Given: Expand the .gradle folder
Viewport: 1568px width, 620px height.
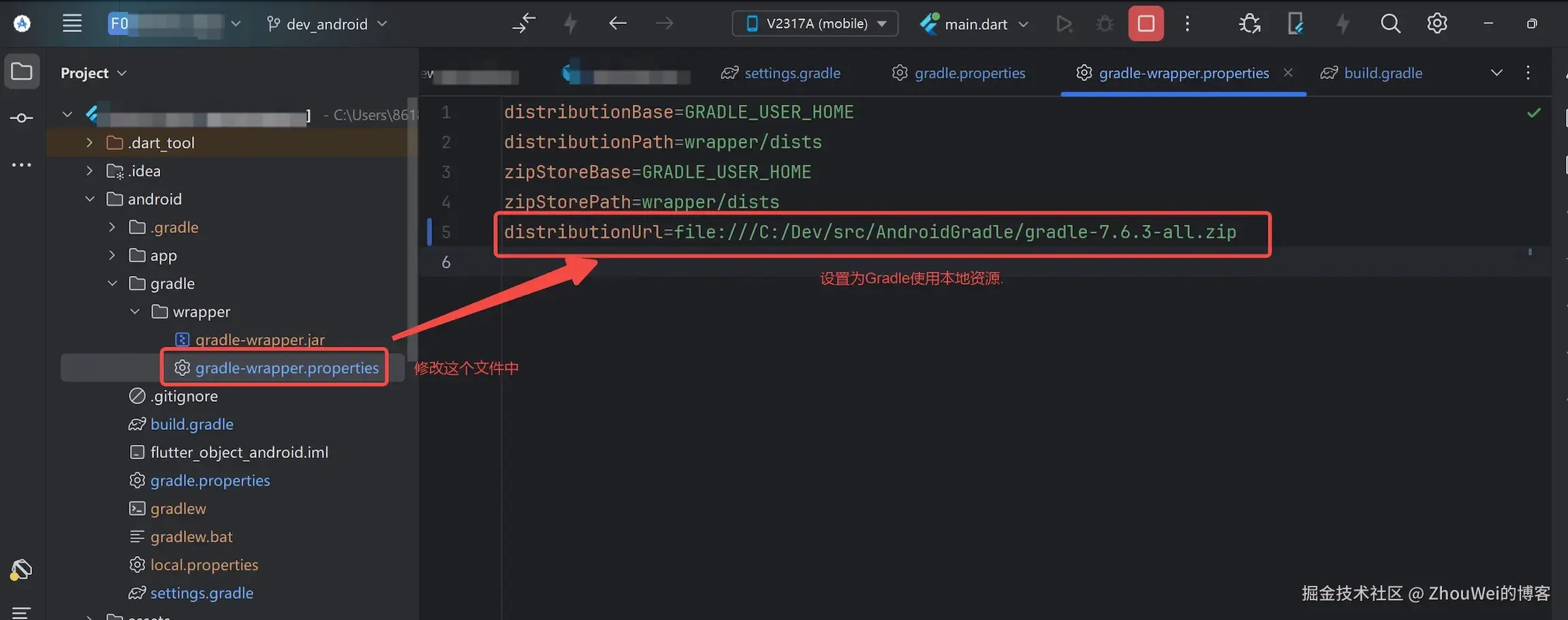Looking at the screenshot, I should 112,227.
